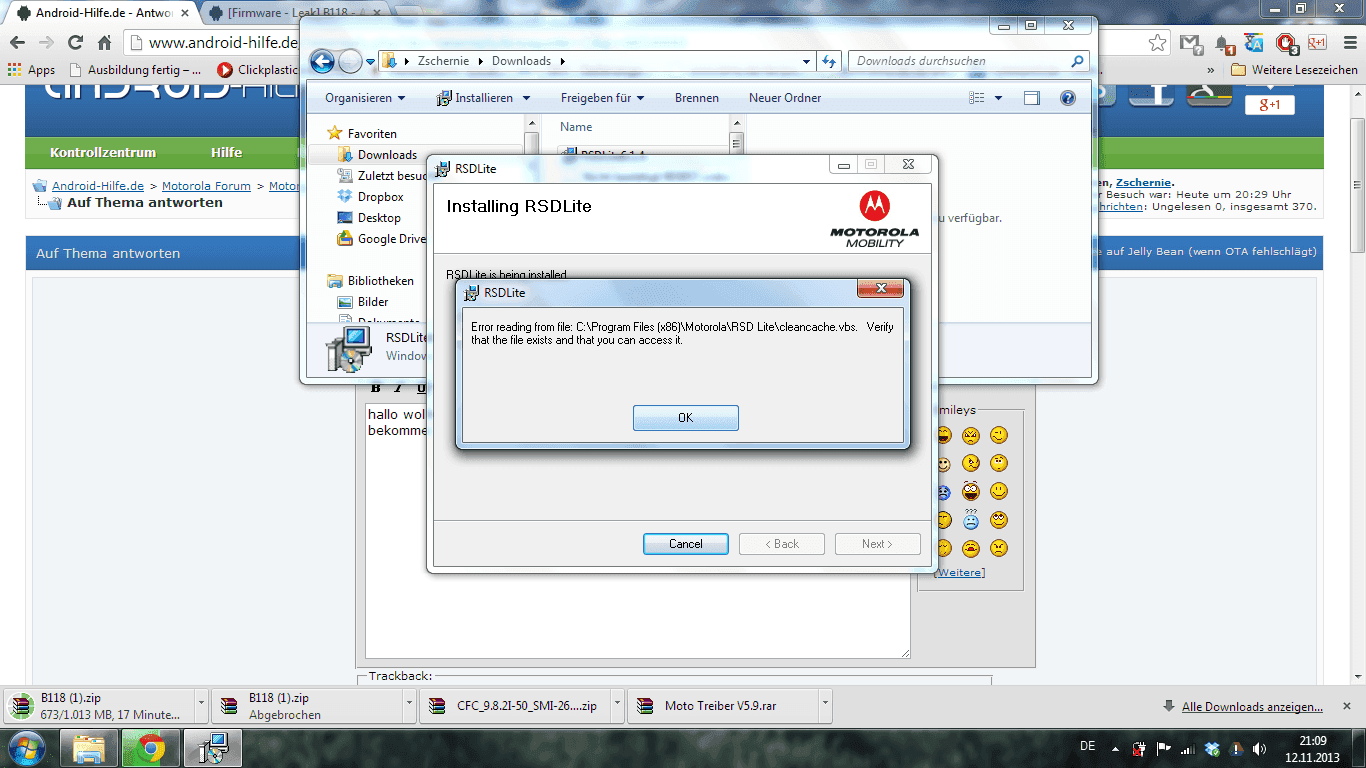The image size is (1366, 768).
Task: Open the Bilder library in Explorer
Action: (373, 302)
